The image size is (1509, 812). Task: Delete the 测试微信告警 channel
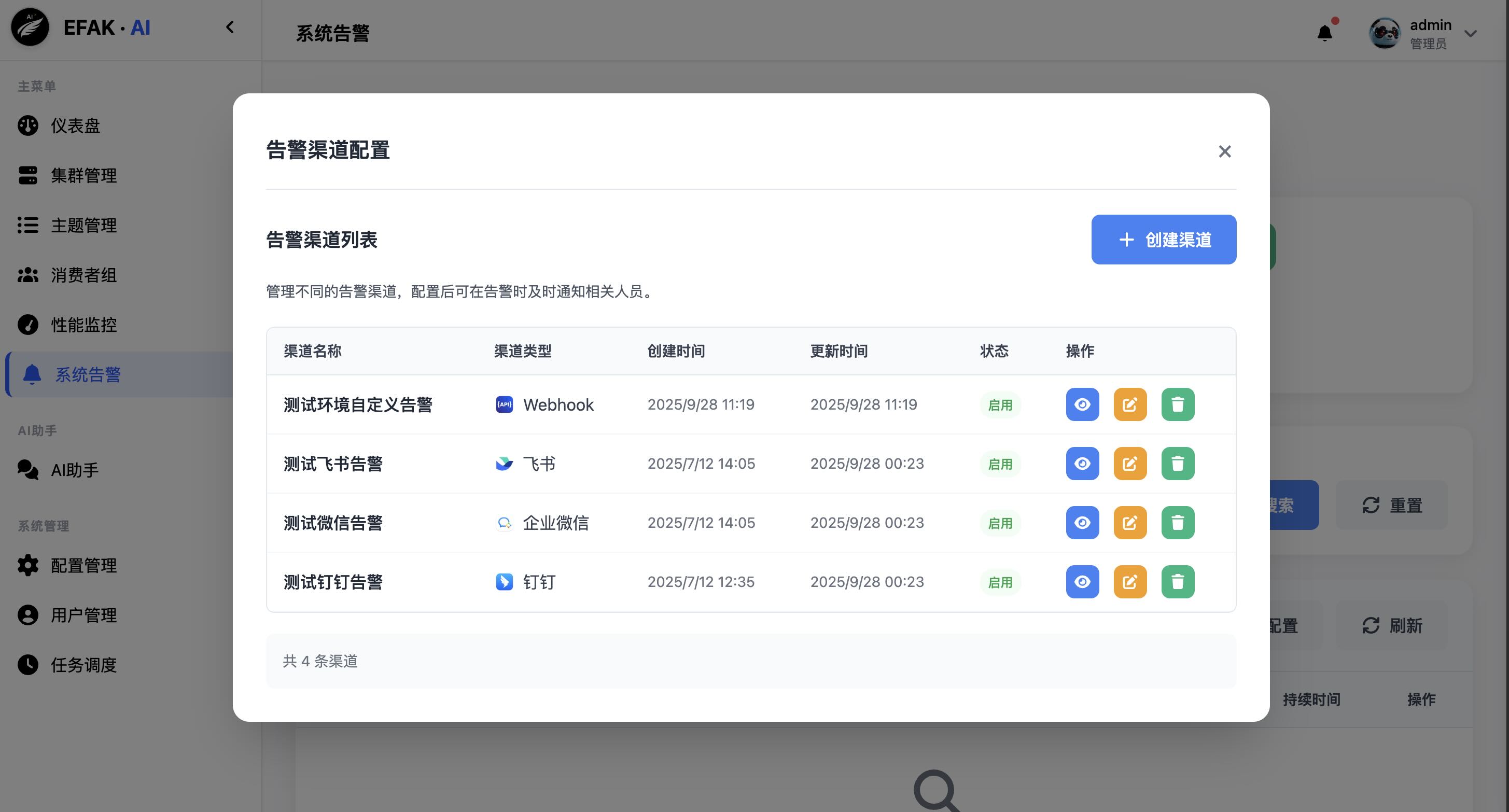pyautogui.click(x=1178, y=523)
